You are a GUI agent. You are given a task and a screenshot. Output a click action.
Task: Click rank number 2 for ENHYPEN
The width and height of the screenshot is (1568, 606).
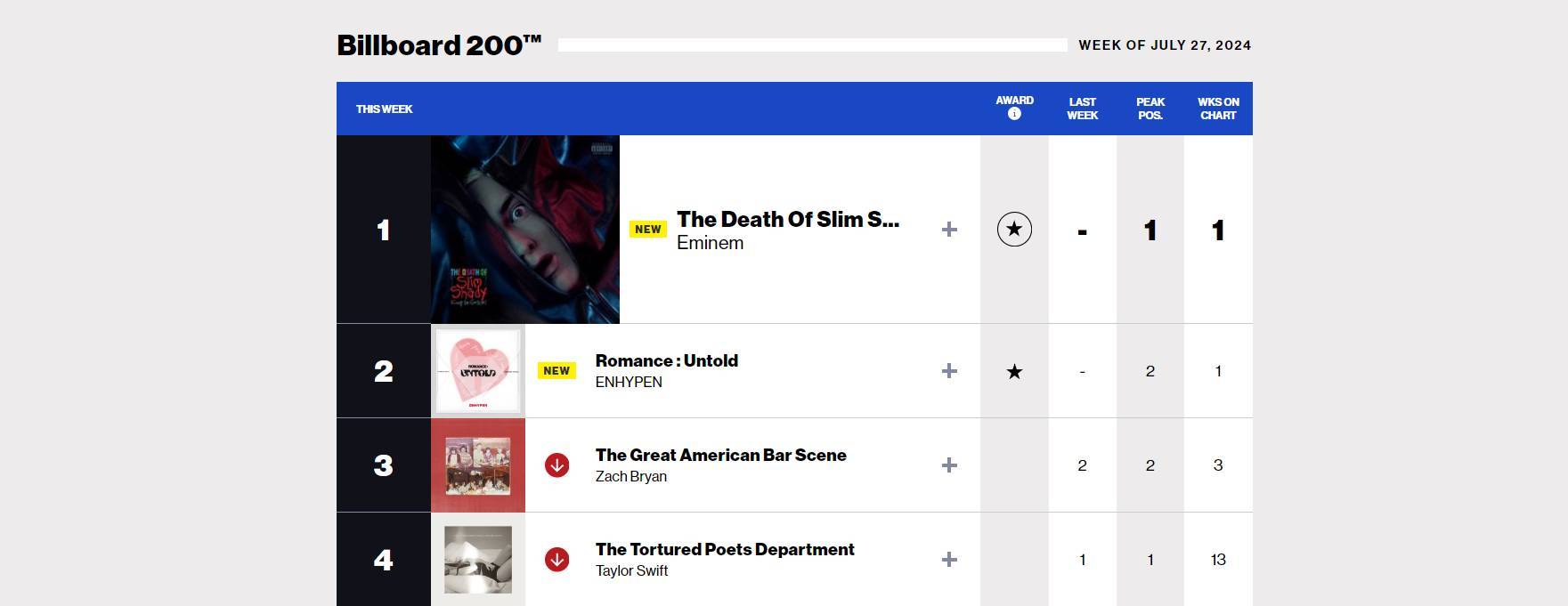click(383, 371)
